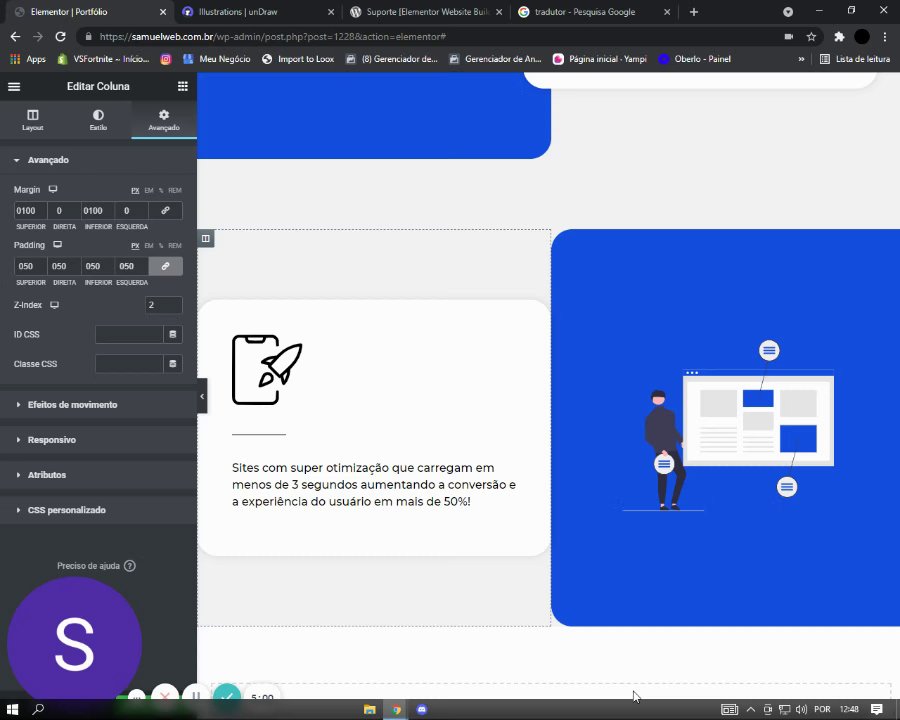Expand the CSS personalizado section
The width and height of the screenshot is (900, 720).
click(66, 510)
